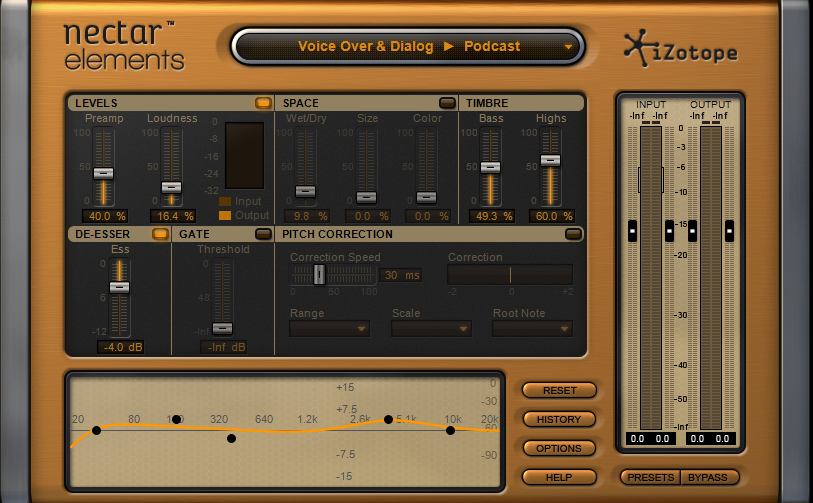813x503 pixels.
Task: Click the Voice Over & Dialog preset name
Action: coord(366,46)
